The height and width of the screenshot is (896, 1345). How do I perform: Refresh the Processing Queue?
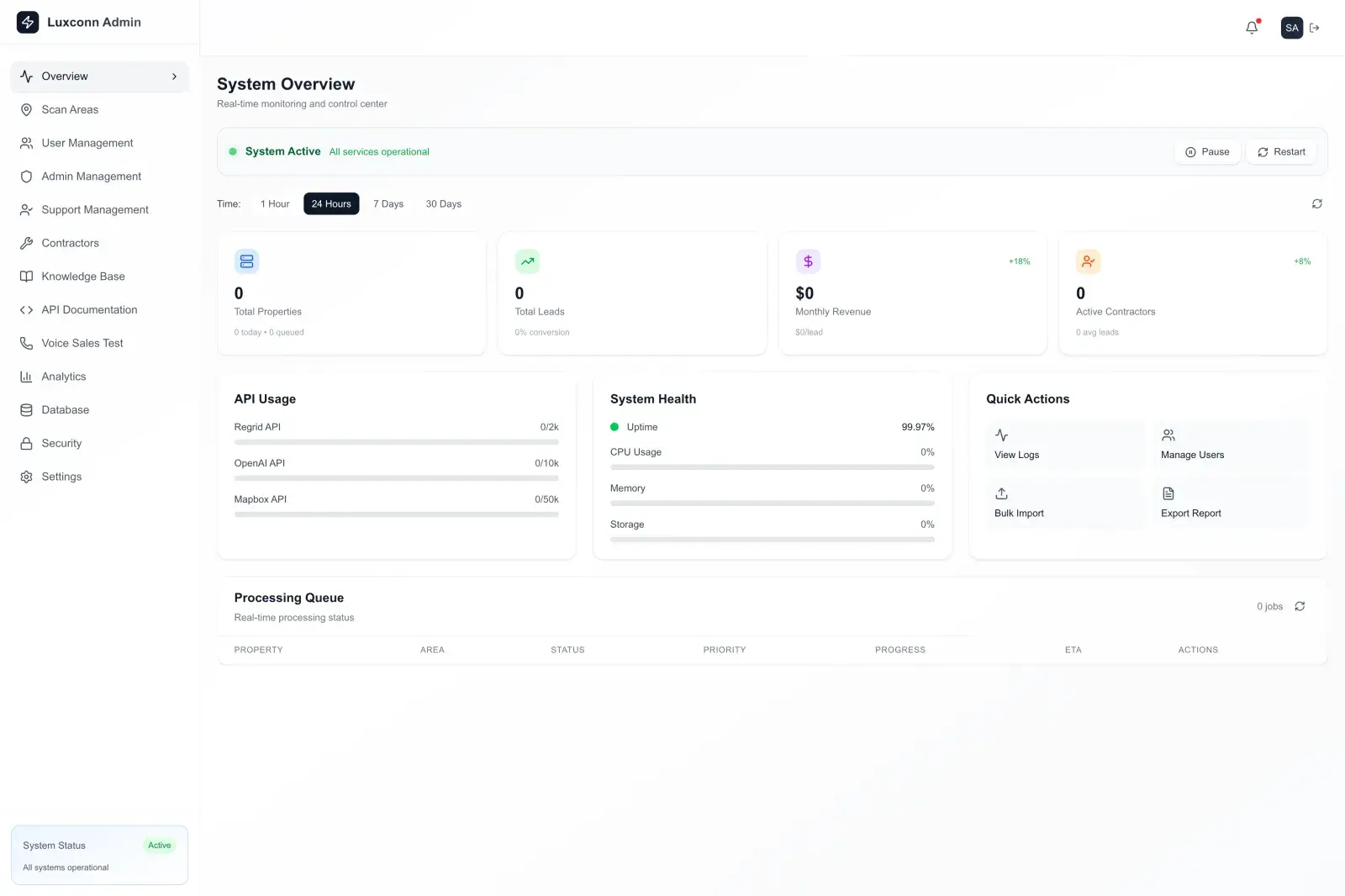(x=1300, y=607)
